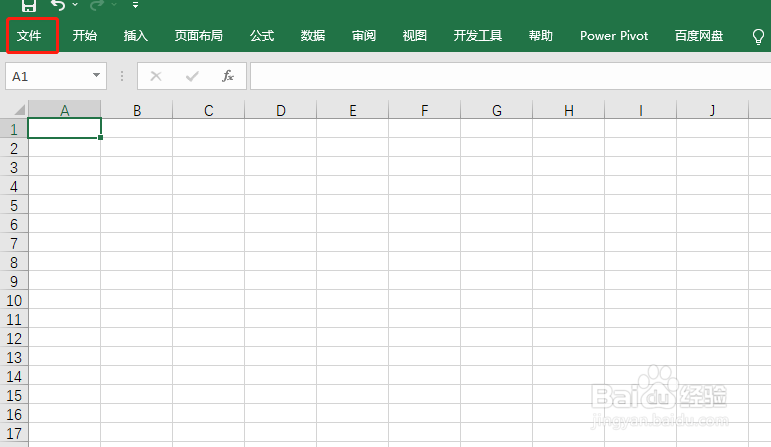
Task: Switch to the 页面布局 (Page Layout) tab
Action: (x=199, y=35)
